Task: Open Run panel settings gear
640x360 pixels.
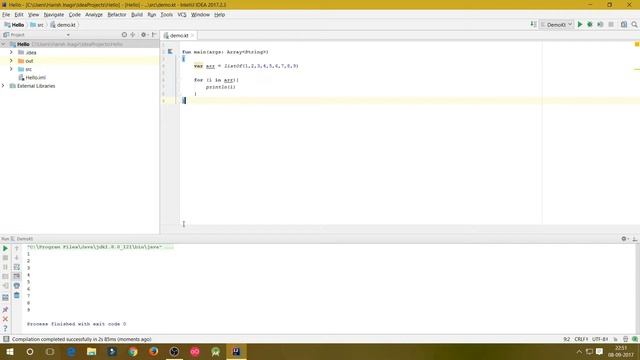Action: (x=624, y=239)
